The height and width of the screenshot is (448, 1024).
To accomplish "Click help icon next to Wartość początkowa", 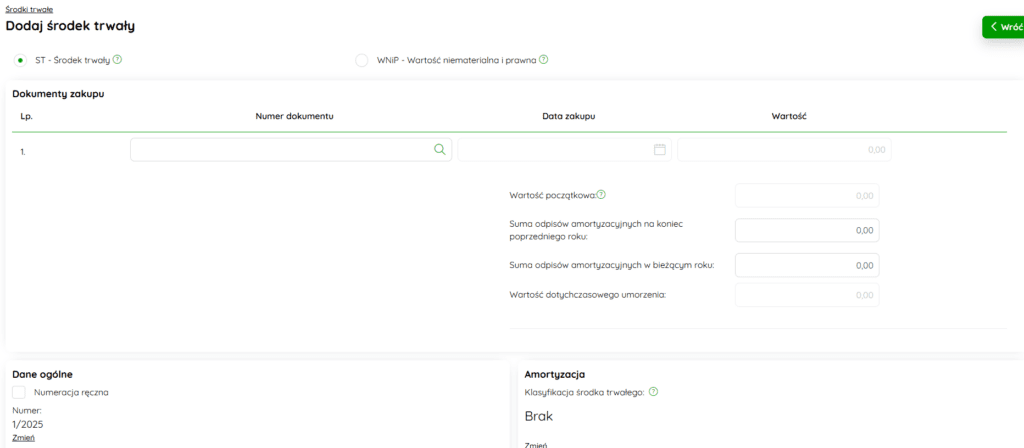I will click(602, 195).
